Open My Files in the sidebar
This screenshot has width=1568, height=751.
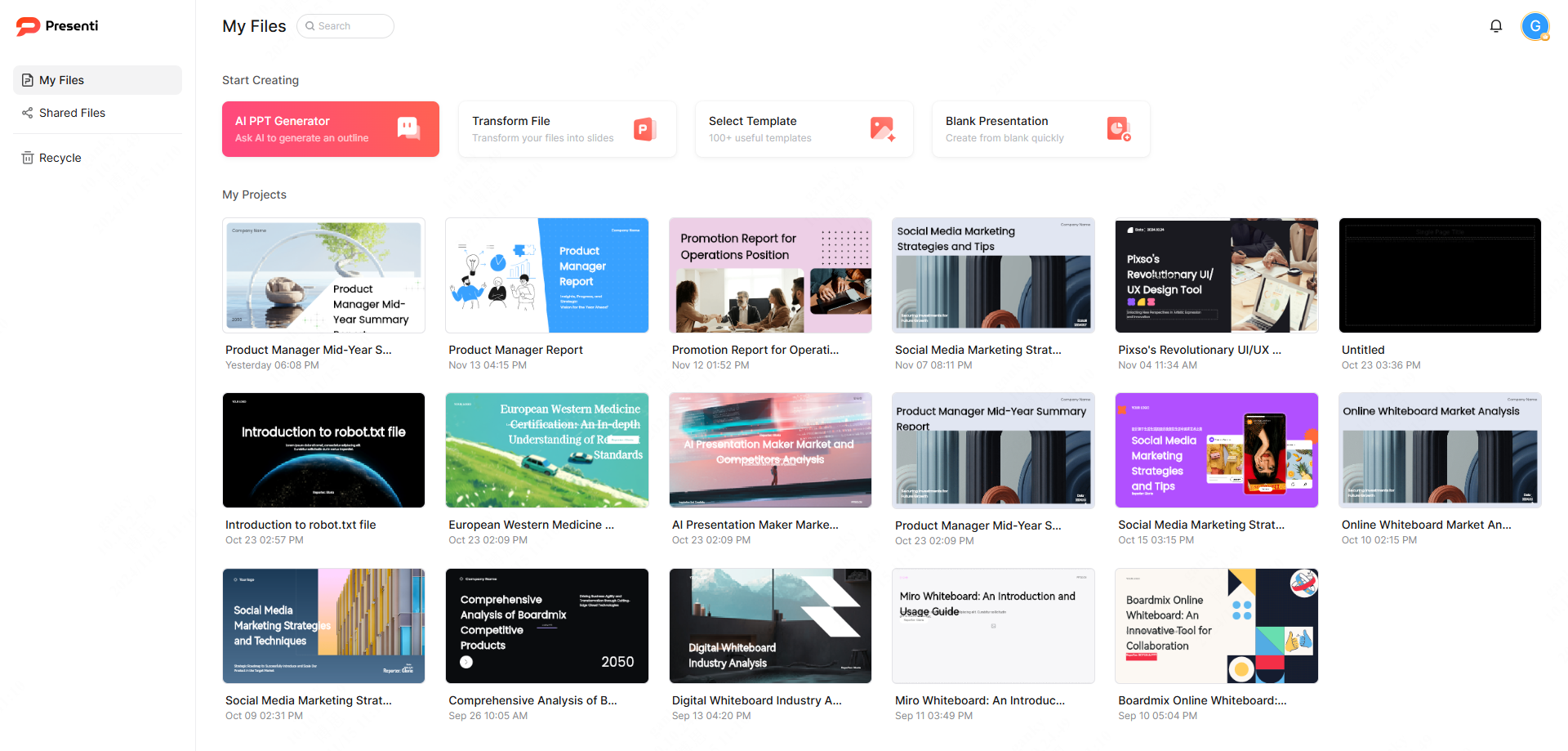coord(97,80)
